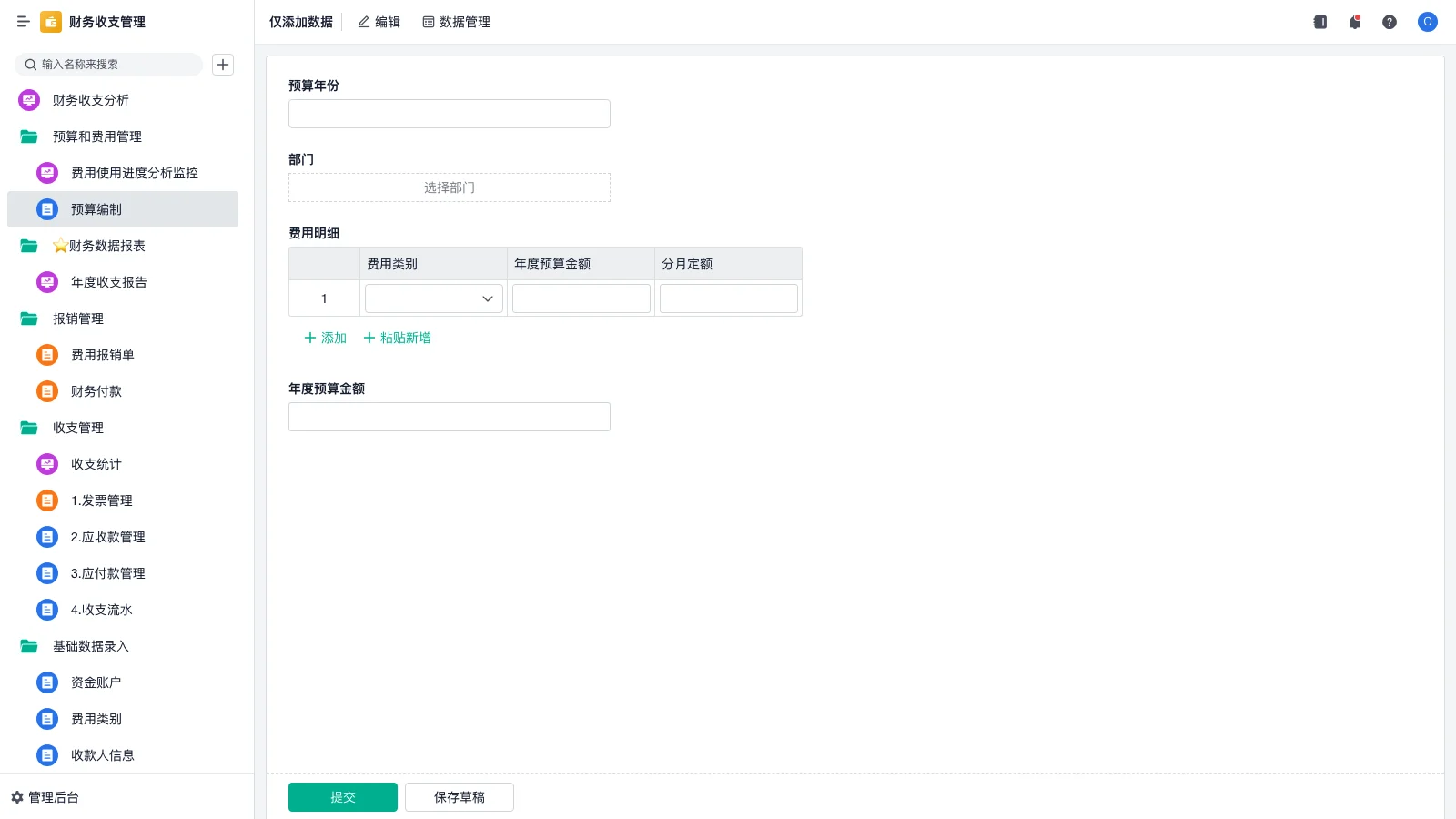
Task: Click the plus icon beside the search box
Action: (x=223, y=65)
